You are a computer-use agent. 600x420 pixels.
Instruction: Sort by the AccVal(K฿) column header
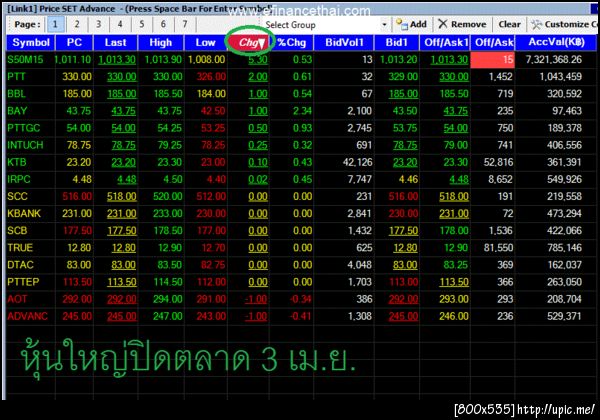[x=556, y=42]
